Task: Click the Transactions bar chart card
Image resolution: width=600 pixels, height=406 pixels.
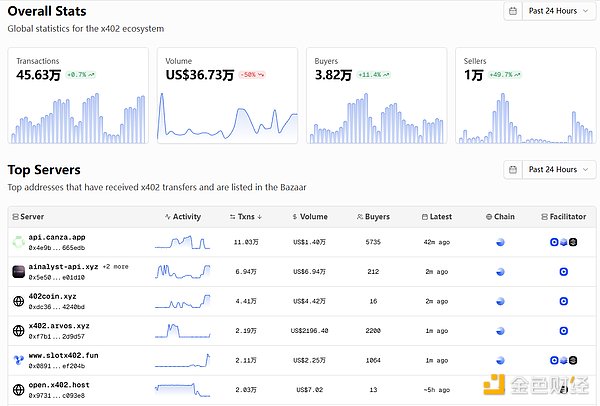Action: coord(79,95)
